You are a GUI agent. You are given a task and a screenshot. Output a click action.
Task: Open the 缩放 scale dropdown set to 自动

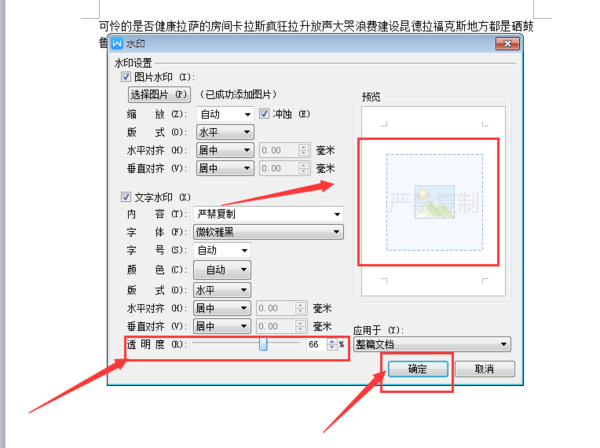point(225,114)
